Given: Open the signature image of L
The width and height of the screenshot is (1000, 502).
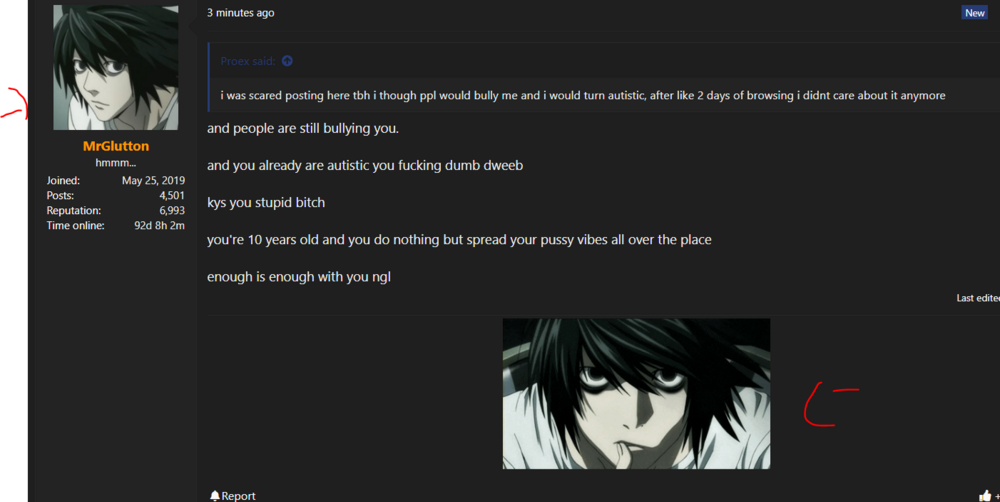Looking at the screenshot, I should point(636,394).
